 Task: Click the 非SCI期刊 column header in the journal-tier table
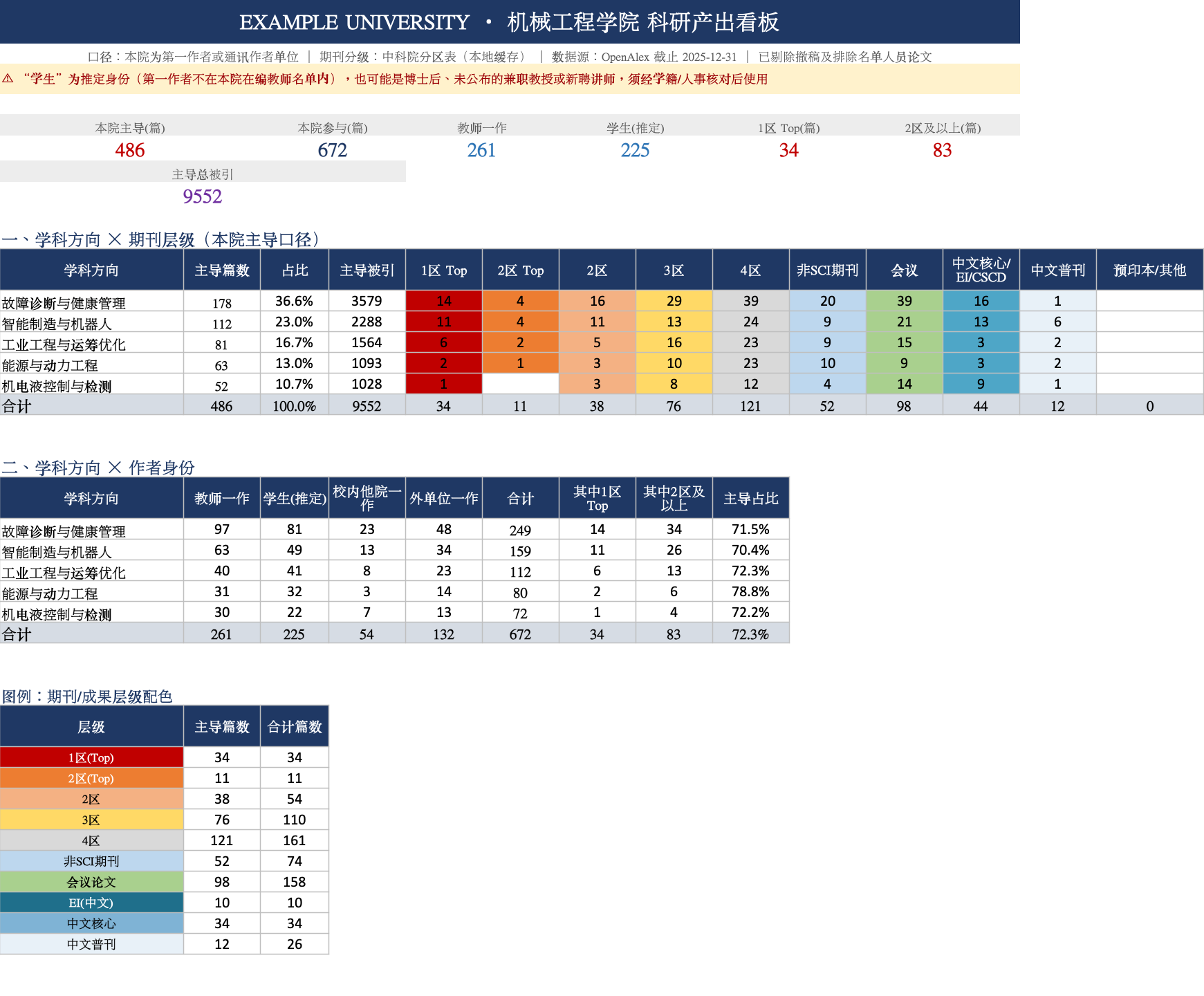(828, 270)
